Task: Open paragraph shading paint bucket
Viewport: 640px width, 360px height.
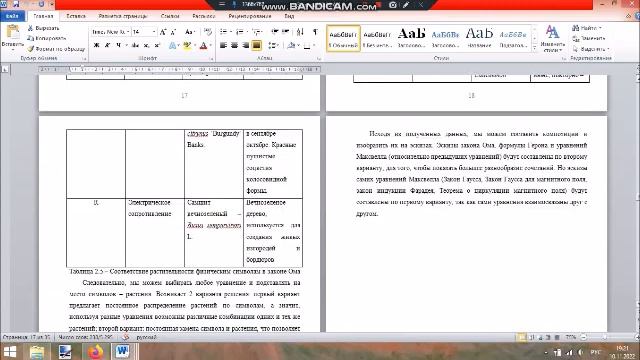Action: coord(291,45)
